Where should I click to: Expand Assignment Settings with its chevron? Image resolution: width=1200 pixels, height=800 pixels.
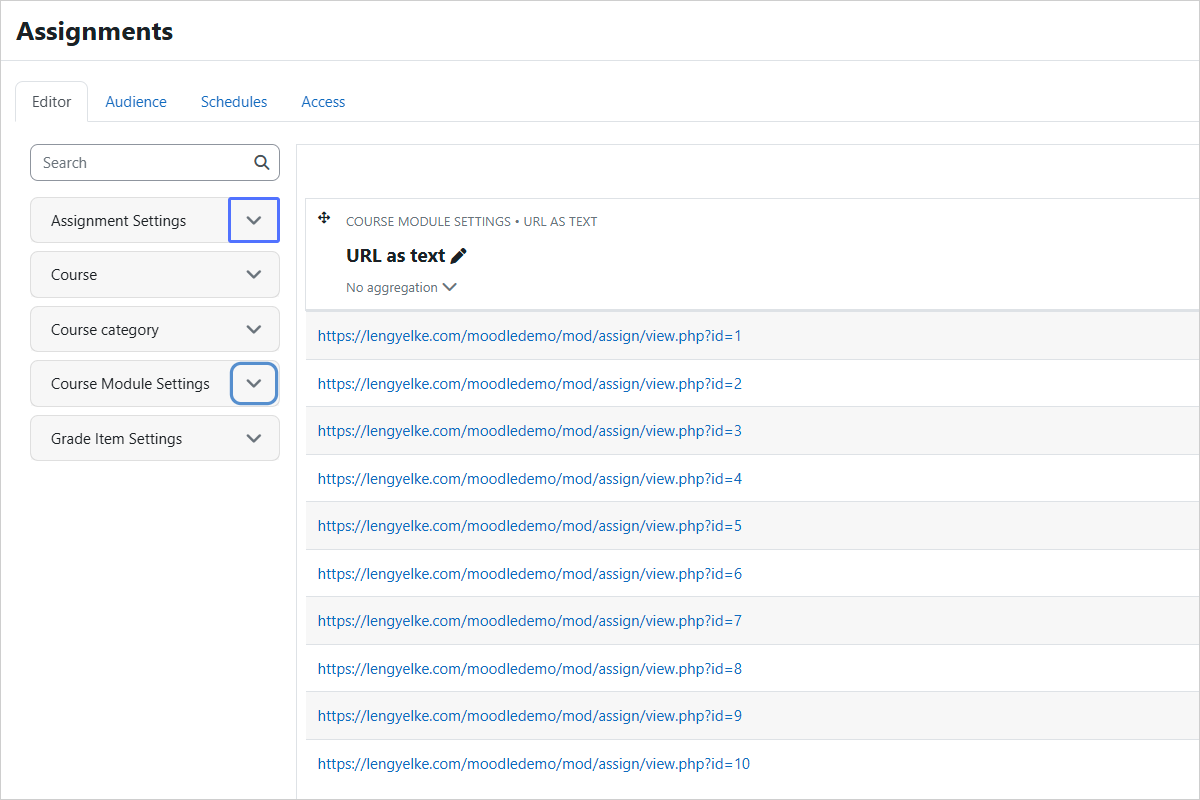pyautogui.click(x=254, y=220)
